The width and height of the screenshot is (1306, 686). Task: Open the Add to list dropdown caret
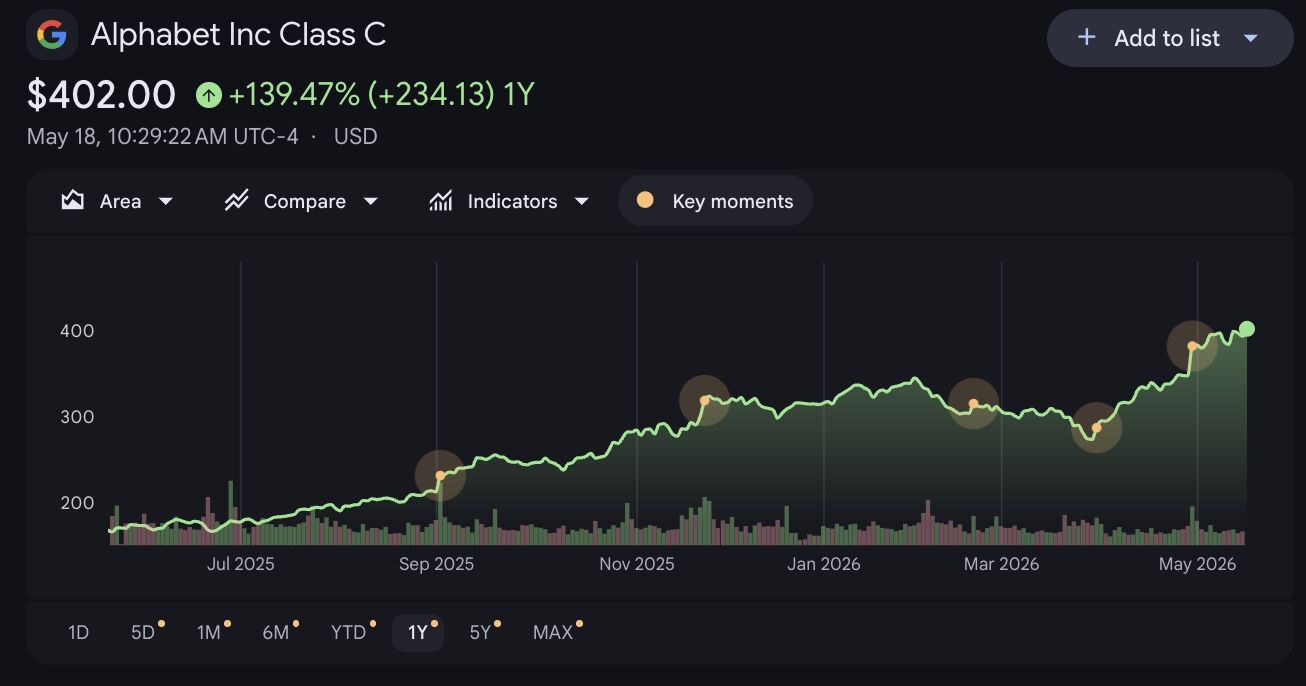(1250, 38)
